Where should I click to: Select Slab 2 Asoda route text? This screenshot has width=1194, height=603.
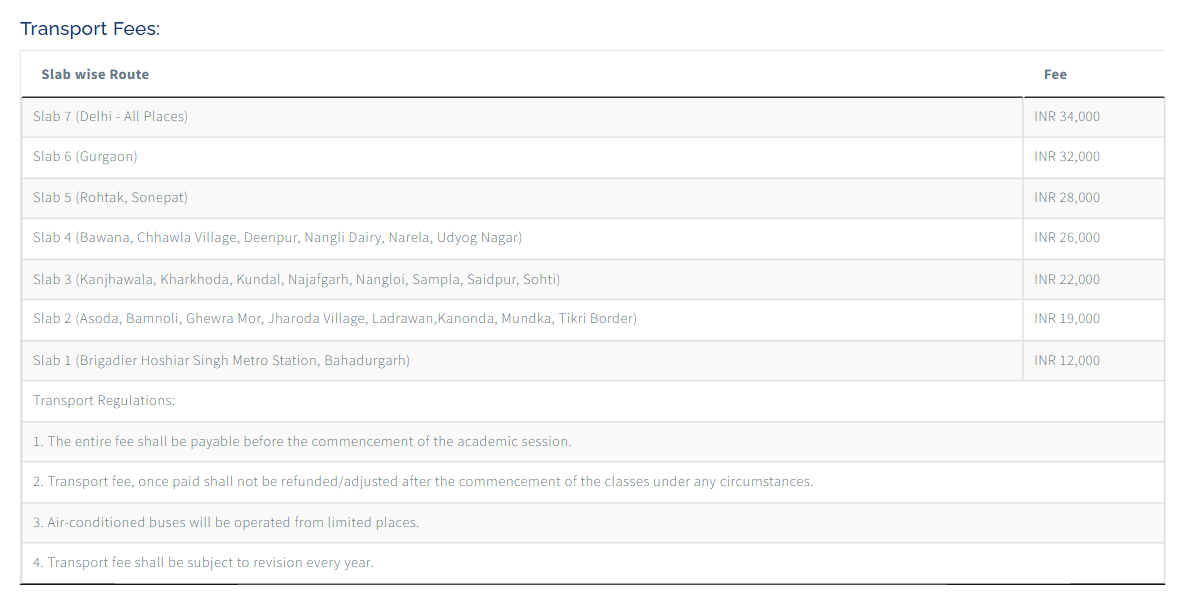point(334,319)
